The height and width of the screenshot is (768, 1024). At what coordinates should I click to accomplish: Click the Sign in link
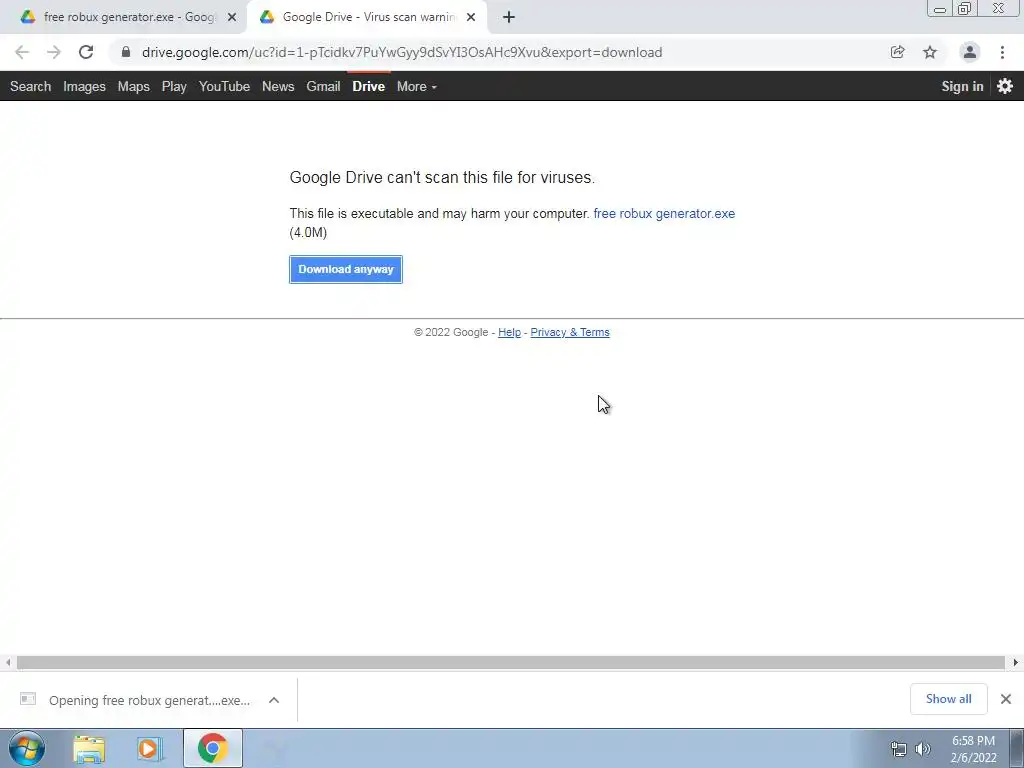click(x=962, y=86)
